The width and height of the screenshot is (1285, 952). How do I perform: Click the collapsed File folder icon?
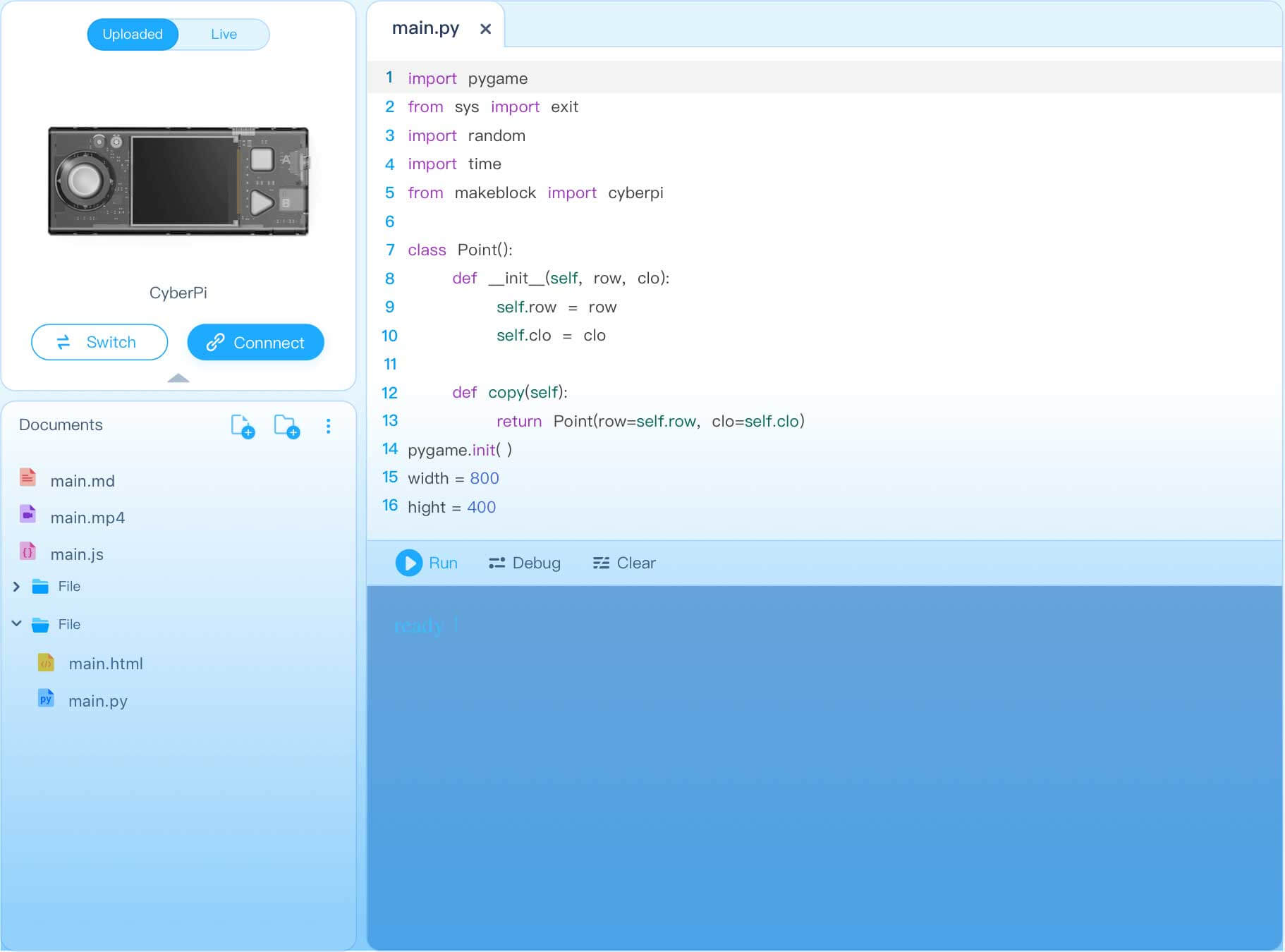(x=40, y=587)
